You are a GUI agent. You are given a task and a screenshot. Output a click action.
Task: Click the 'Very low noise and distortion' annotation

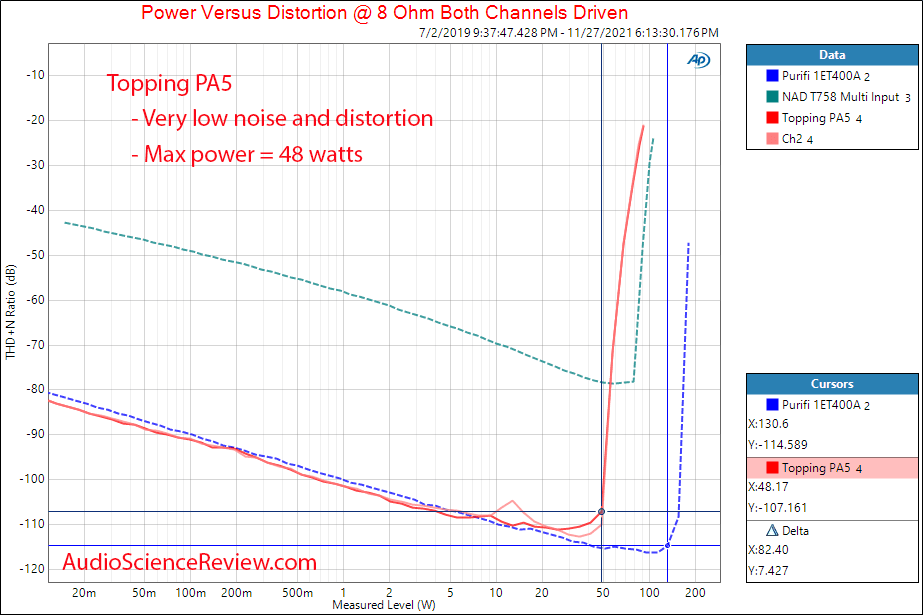[x=283, y=119]
